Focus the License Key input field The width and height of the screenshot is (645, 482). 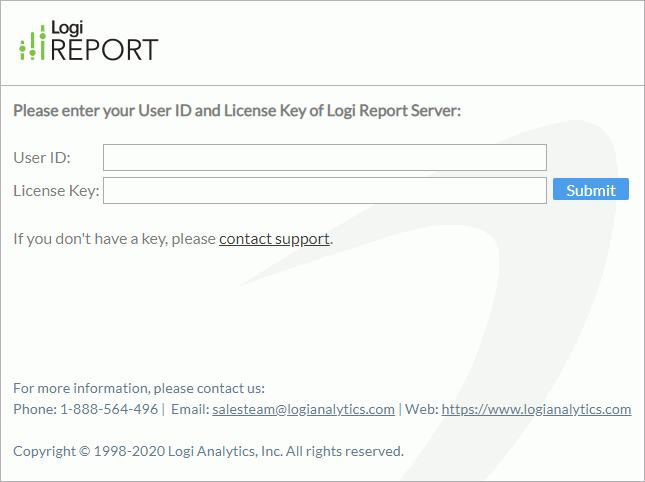324,190
